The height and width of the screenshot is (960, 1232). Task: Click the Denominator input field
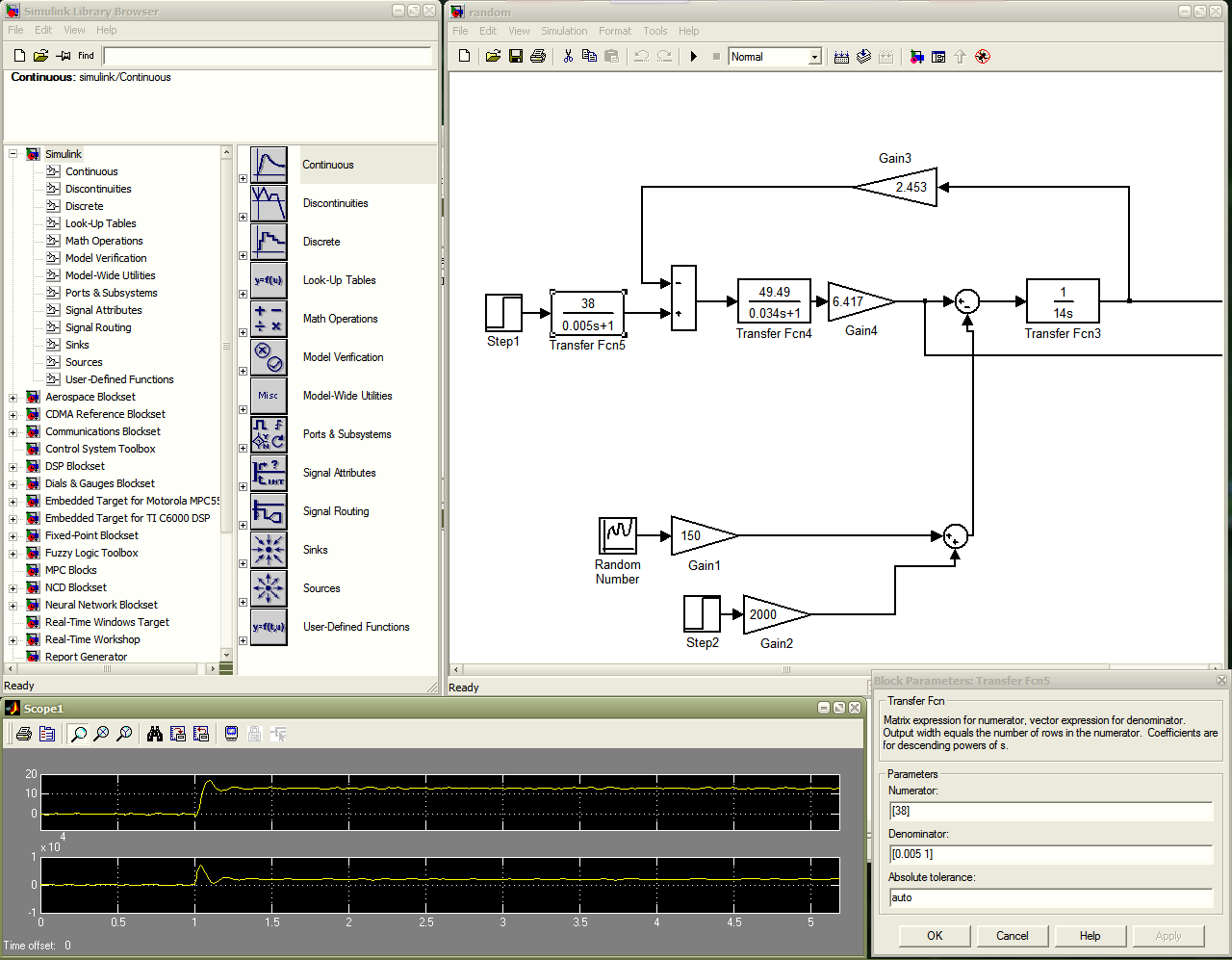click(1050, 854)
